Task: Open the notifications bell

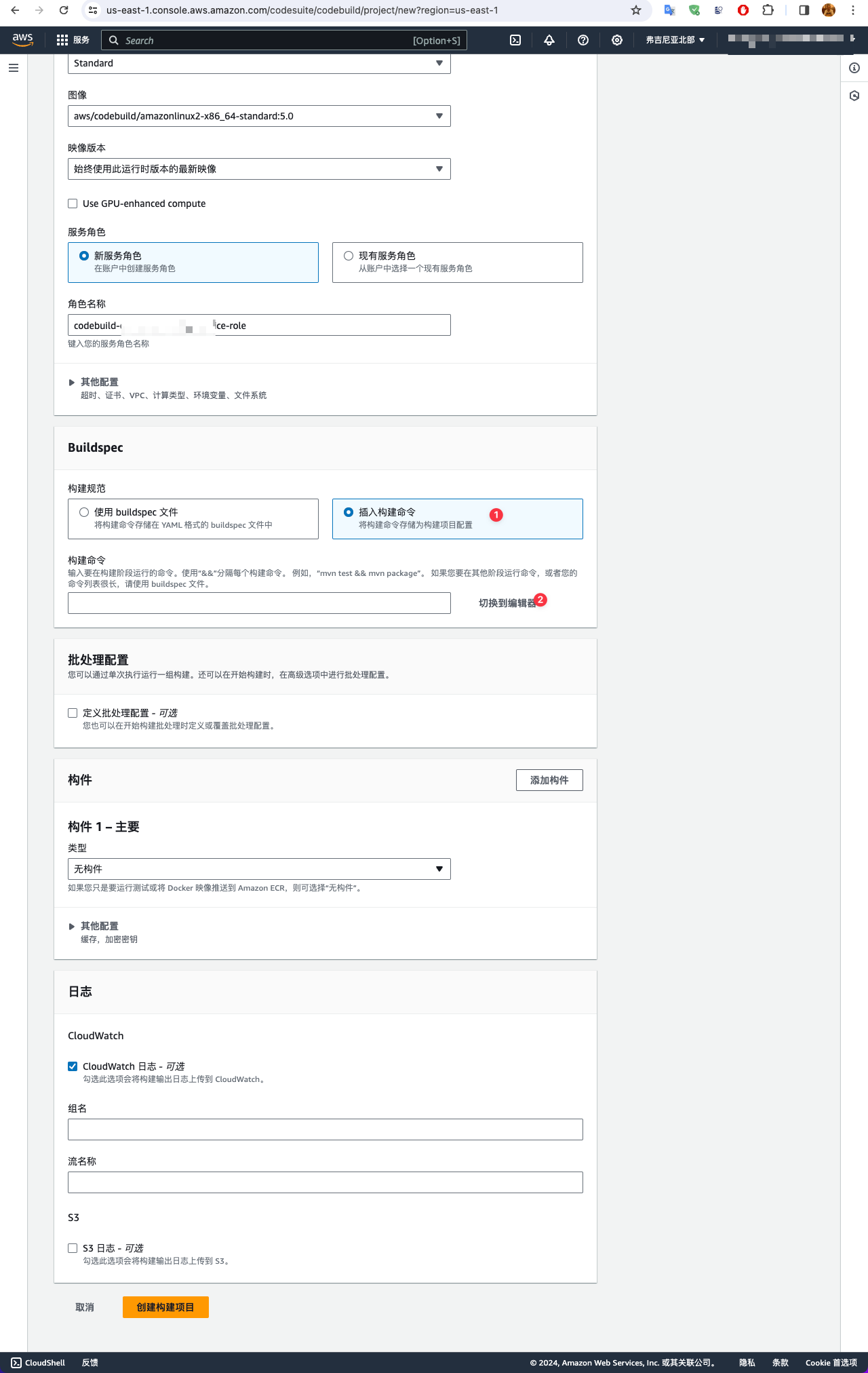Action: coord(549,40)
